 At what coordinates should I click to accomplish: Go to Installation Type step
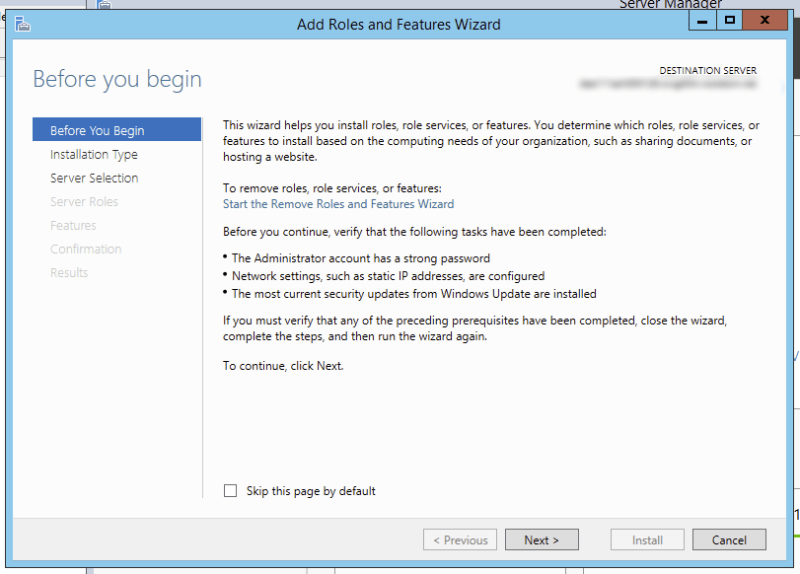coord(94,154)
